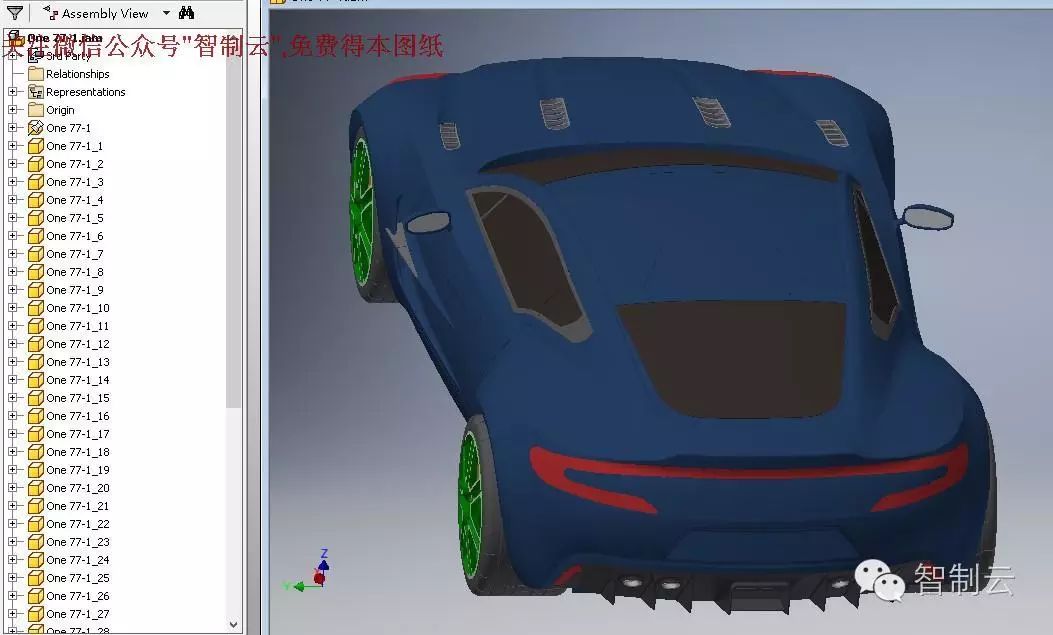This screenshot has height=635, width=1053.
Task: Click the One 77-1_16 part icon
Action: 36,416
